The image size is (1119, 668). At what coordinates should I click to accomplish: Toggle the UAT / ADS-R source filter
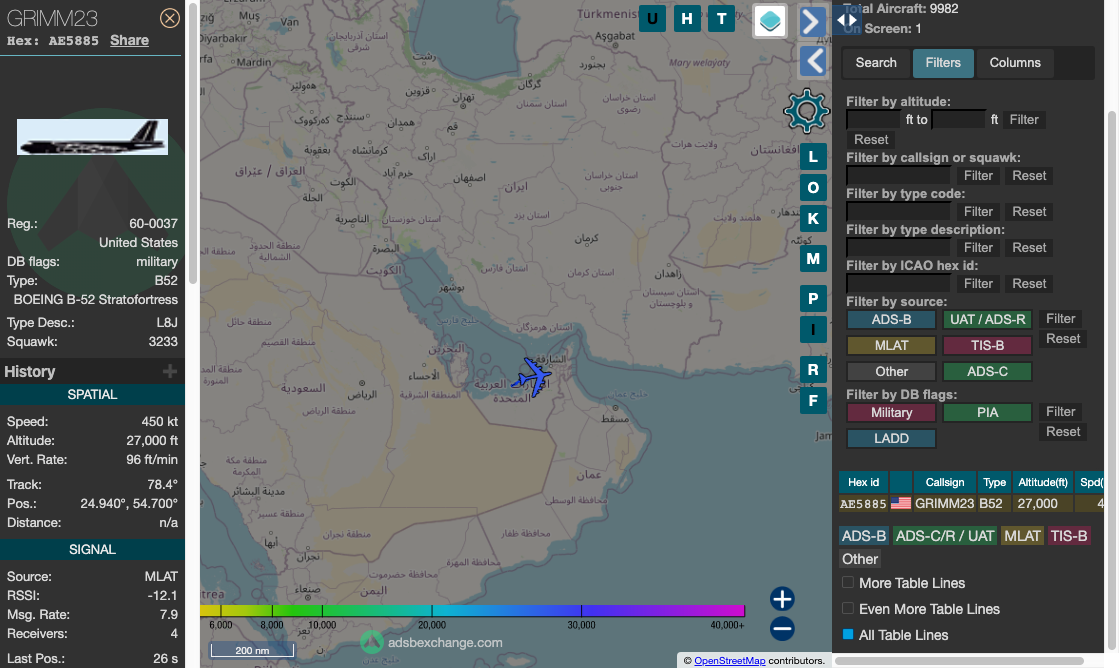tap(987, 320)
